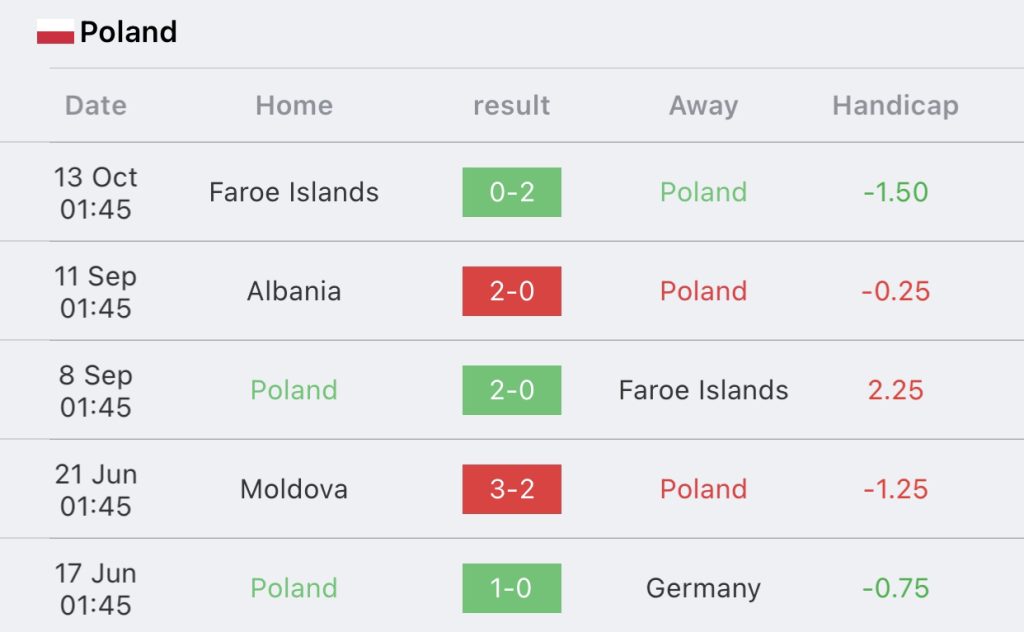Open the Albania team link
Image resolution: width=1024 pixels, height=632 pixels.
pyautogui.click(x=294, y=291)
